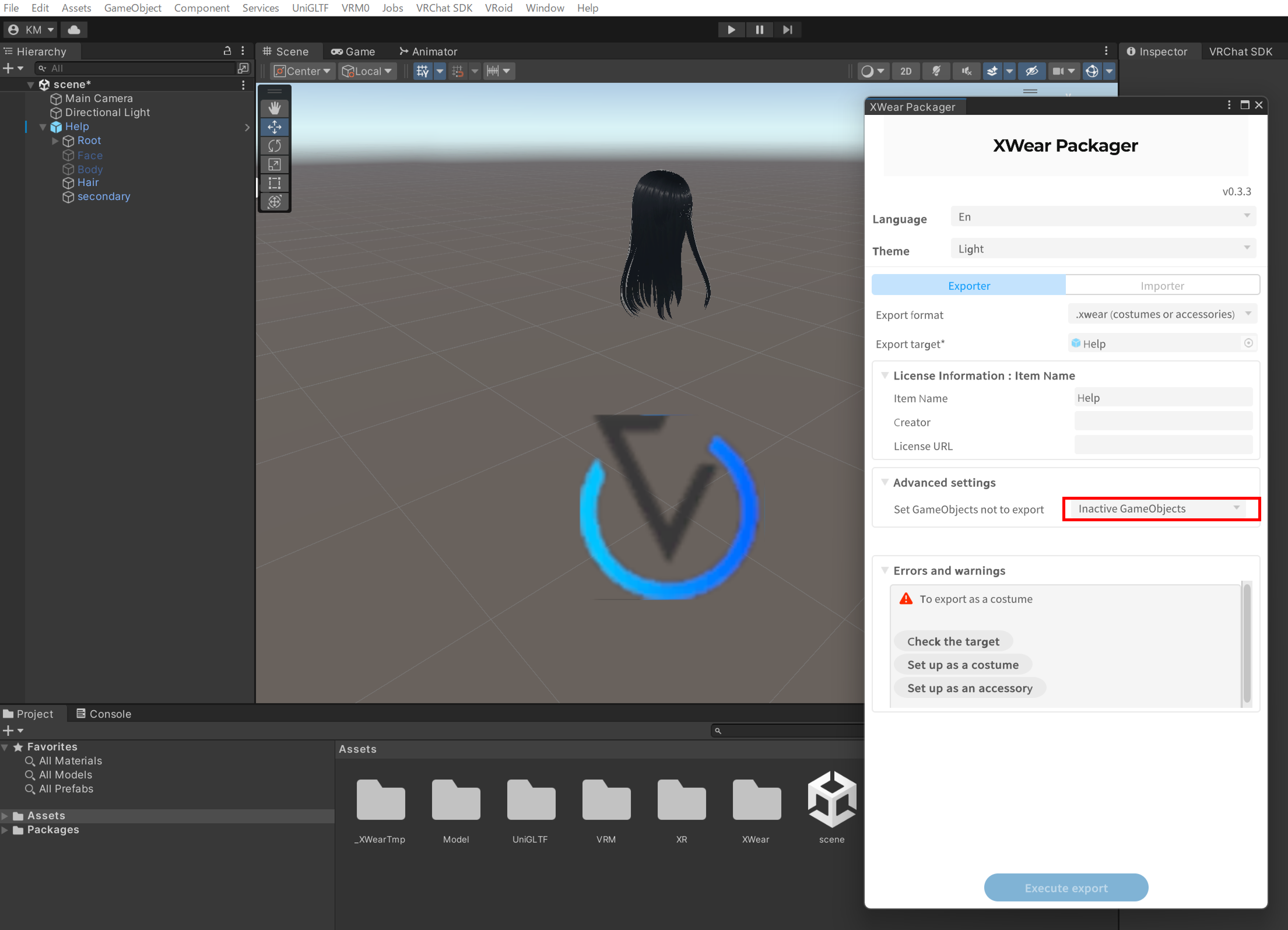1288x930 pixels.
Task: Click the License URL input field
Action: (x=1163, y=445)
